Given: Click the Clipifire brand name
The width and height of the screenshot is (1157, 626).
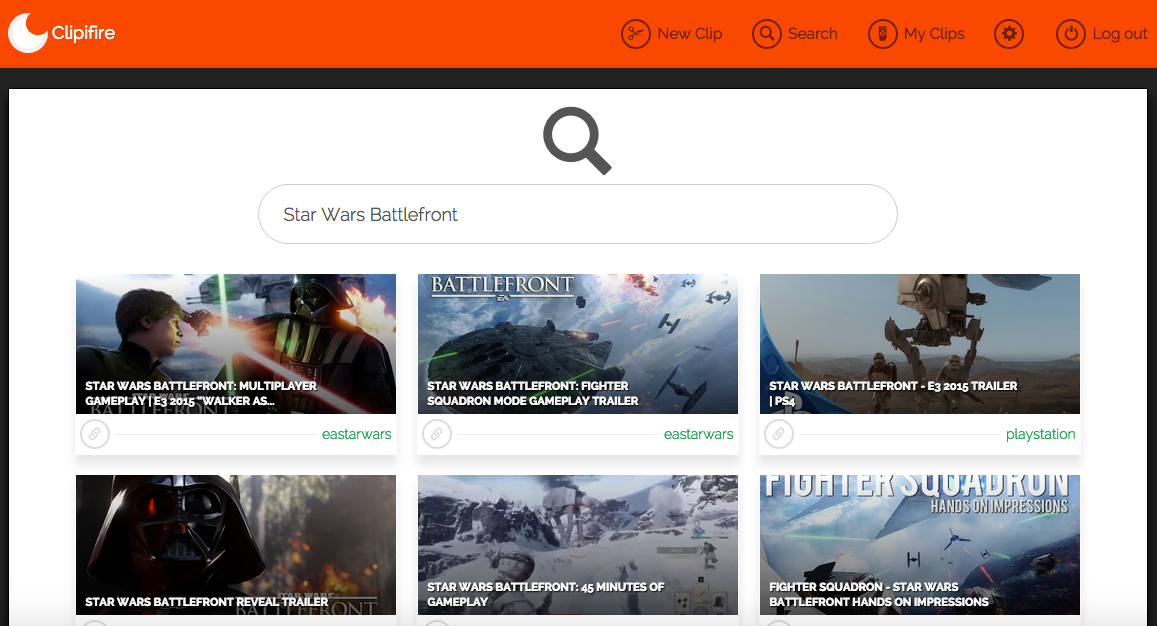Looking at the screenshot, I should pyautogui.click(x=83, y=33).
